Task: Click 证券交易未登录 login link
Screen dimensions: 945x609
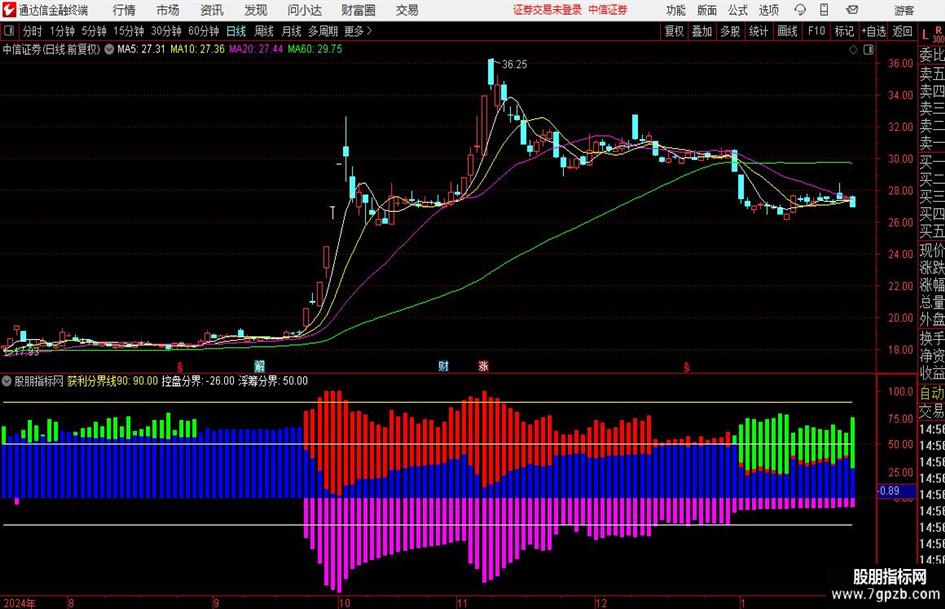Action: click(547, 10)
